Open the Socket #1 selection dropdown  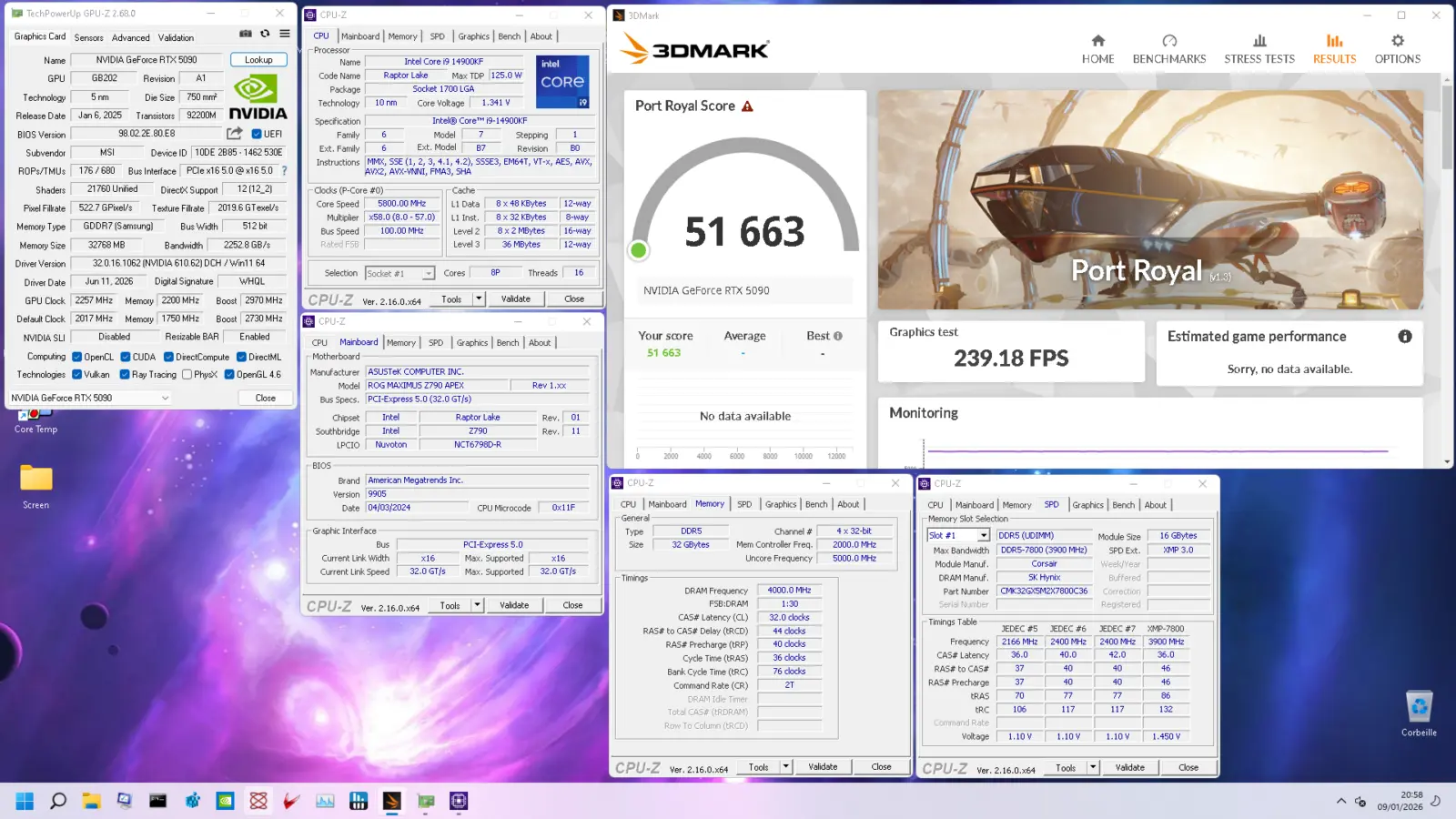[x=399, y=273]
